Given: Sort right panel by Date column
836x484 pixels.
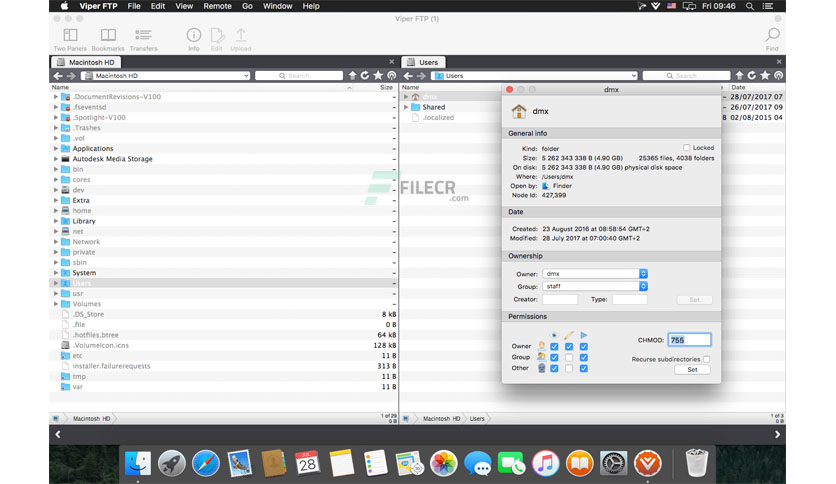Looking at the screenshot, I should click(738, 87).
